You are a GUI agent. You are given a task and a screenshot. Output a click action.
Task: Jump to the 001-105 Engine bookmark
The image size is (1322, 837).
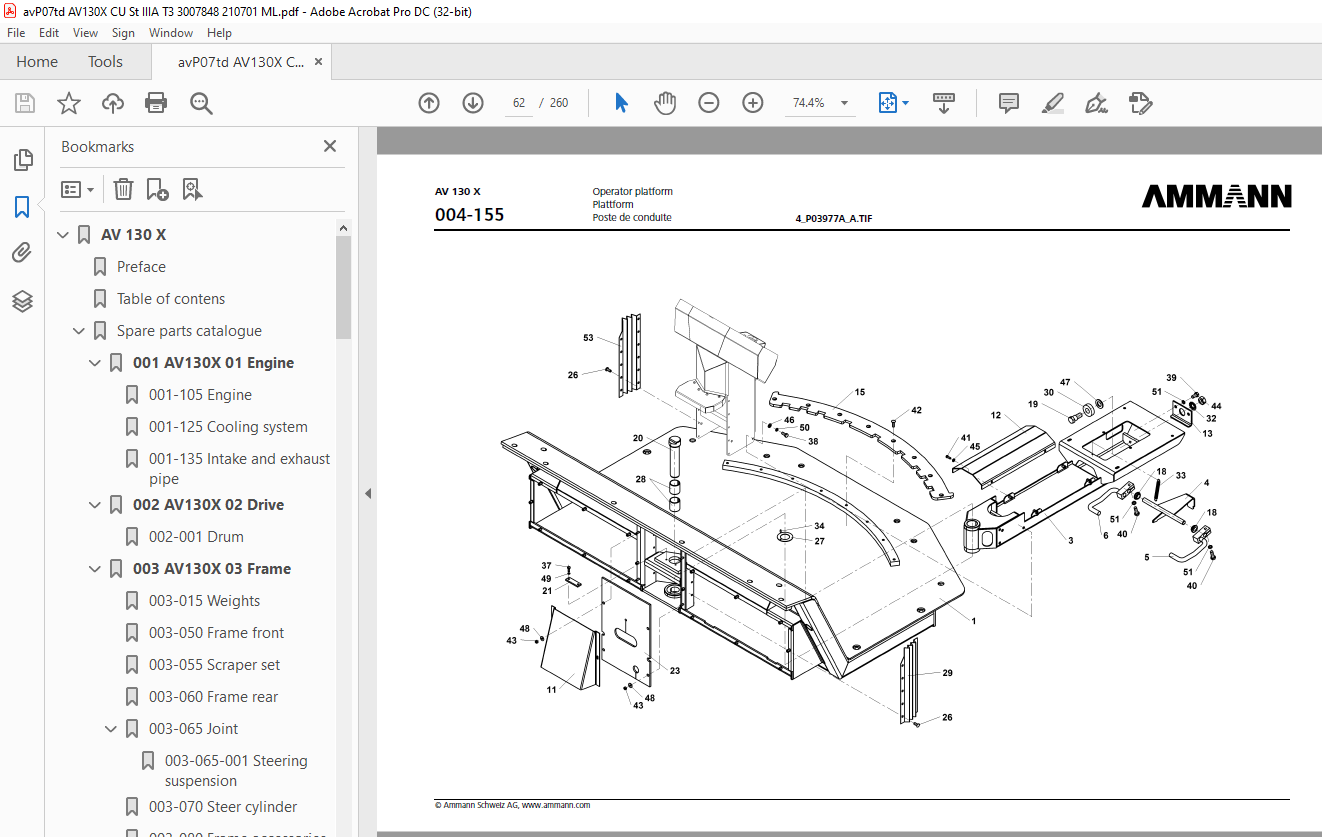tap(200, 395)
